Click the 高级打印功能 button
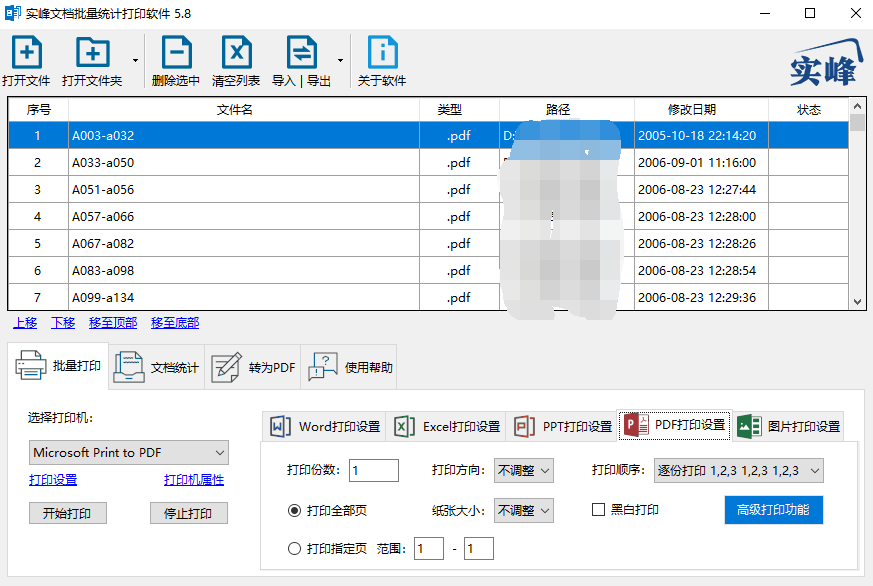This screenshot has width=873, height=586. coord(773,510)
